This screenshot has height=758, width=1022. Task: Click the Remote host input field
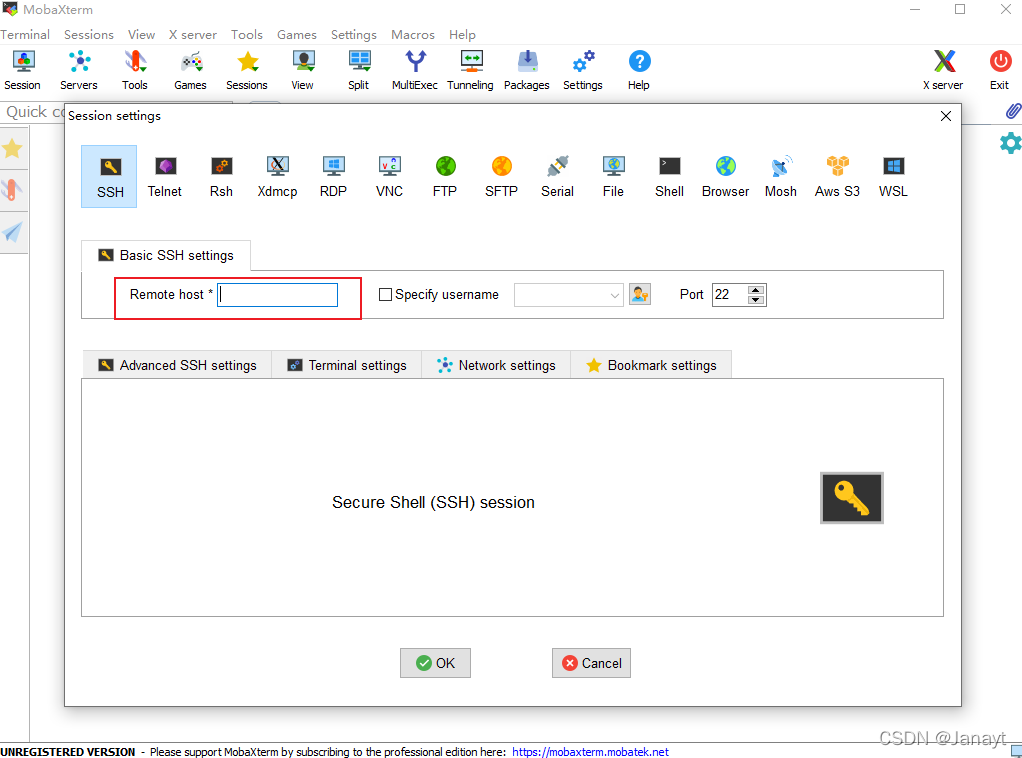pos(278,295)
